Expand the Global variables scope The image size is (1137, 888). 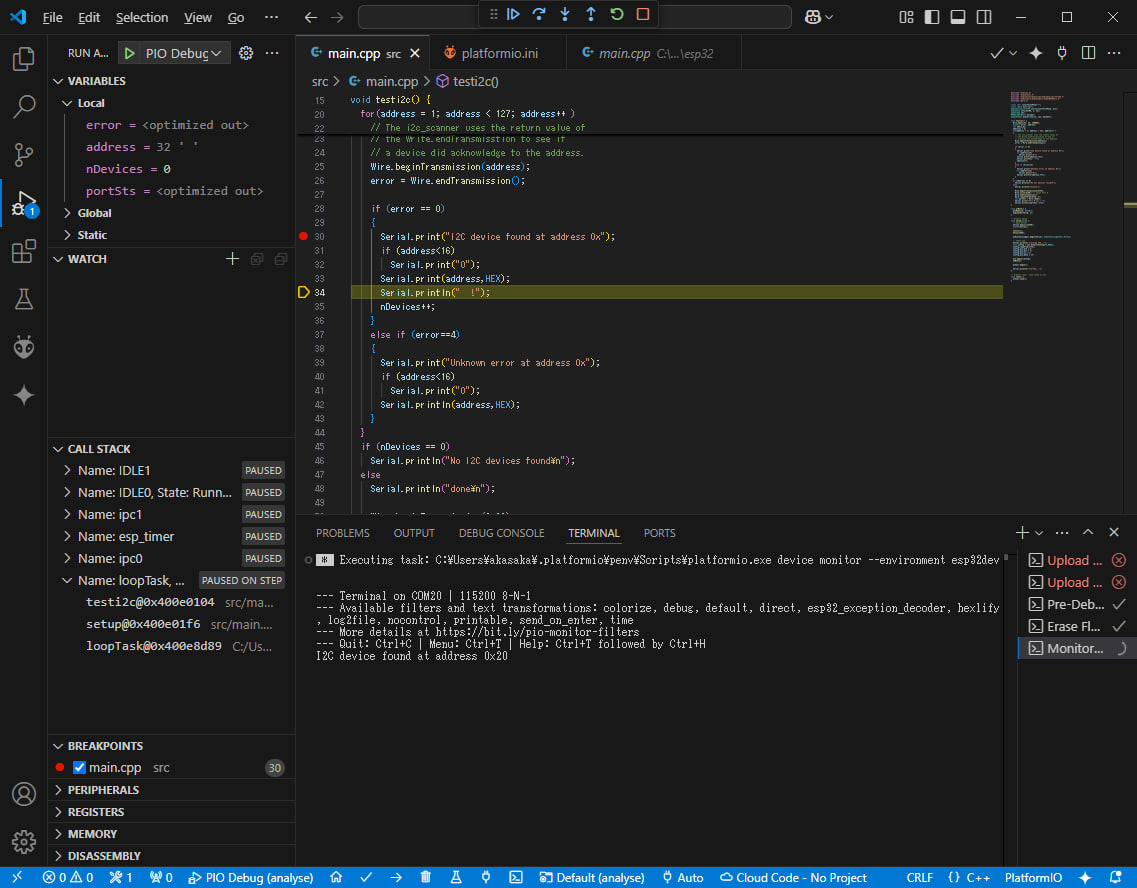point(94,213)
